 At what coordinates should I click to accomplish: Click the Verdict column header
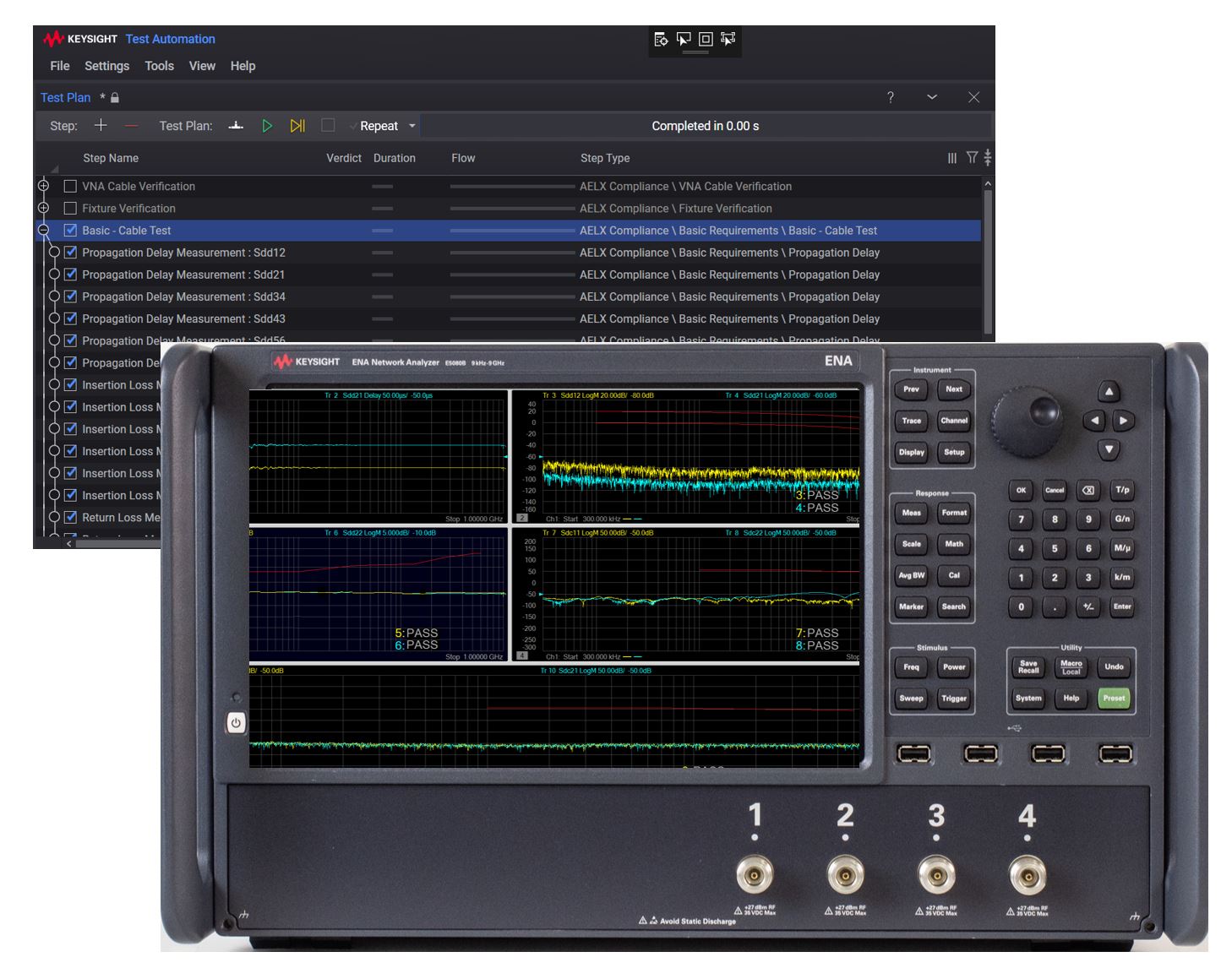coord(344,158)
